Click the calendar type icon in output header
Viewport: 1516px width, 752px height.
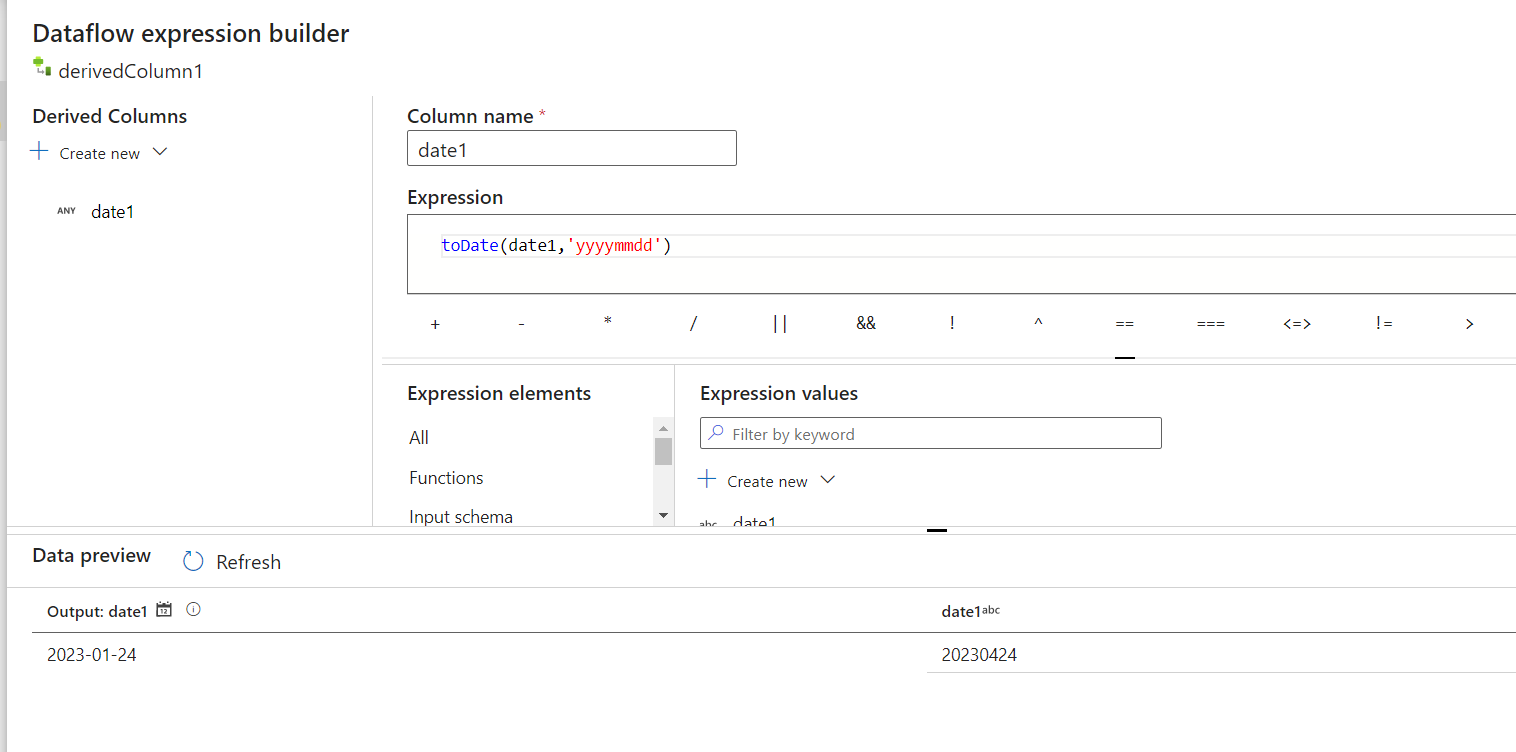point(165,609)
